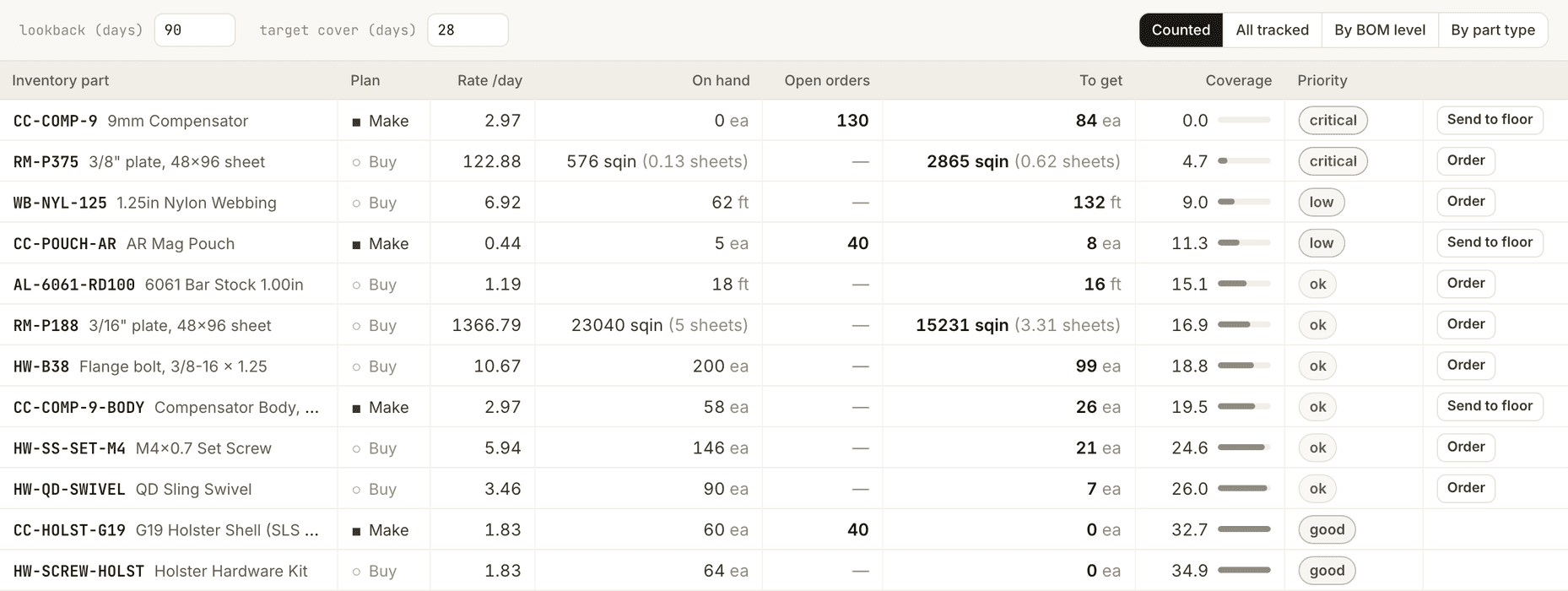The height and width of the screenshot is (591, 1568).
Task: Click the Make plan square for CC-POUCH-AR
Action: click(356, 244)
